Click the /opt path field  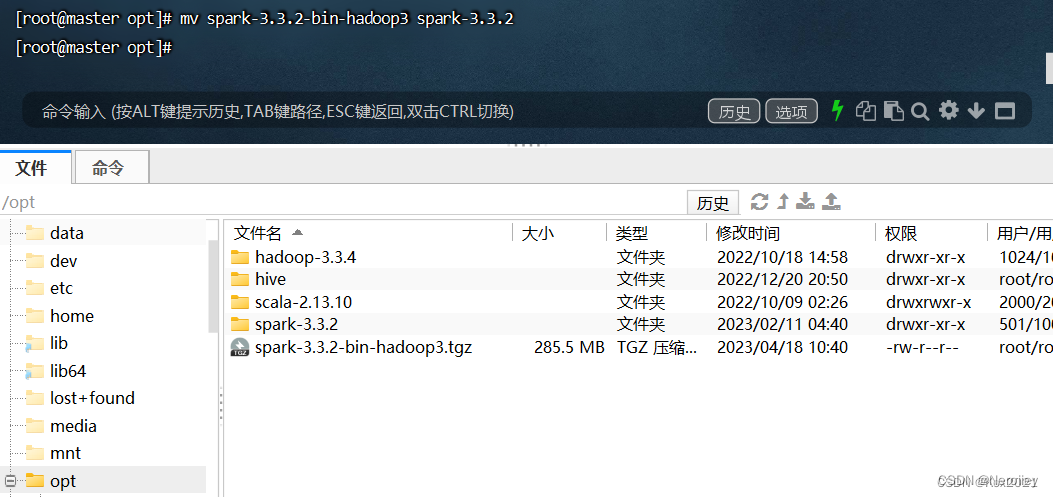click(342, 202)
